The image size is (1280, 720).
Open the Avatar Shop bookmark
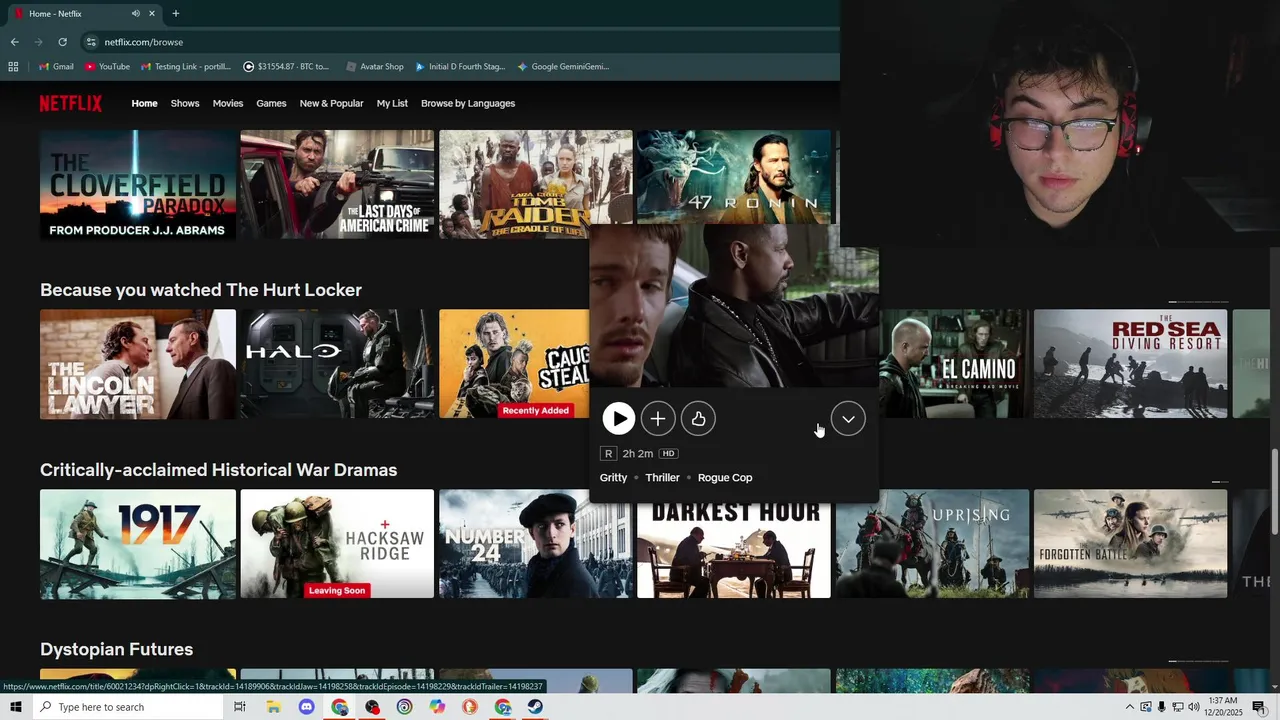pyautogui.click(x=375, y=67)
